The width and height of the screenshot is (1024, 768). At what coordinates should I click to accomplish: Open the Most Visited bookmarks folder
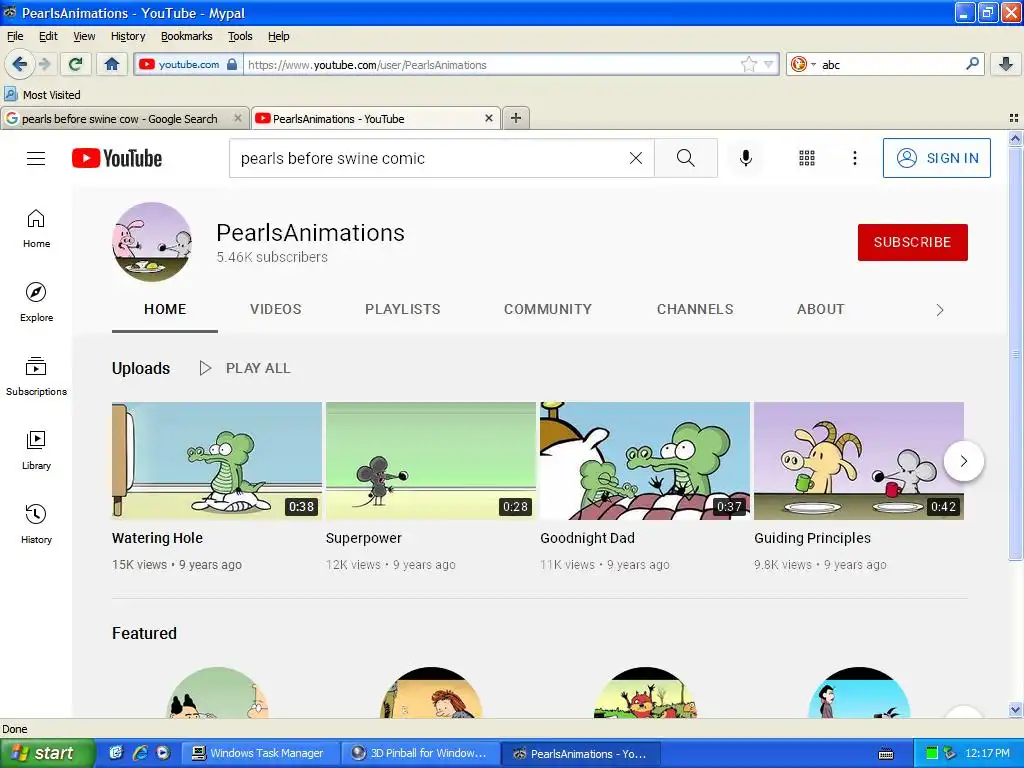tap(43, 95)
